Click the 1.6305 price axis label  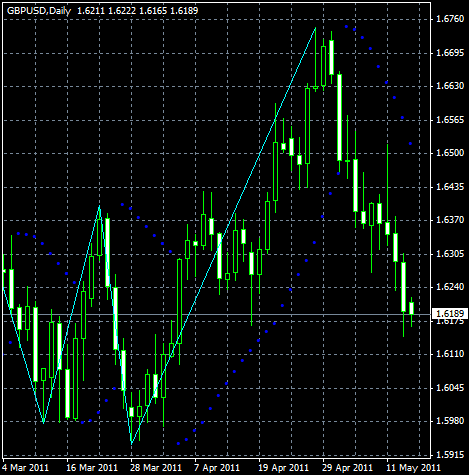pos(450,254)
